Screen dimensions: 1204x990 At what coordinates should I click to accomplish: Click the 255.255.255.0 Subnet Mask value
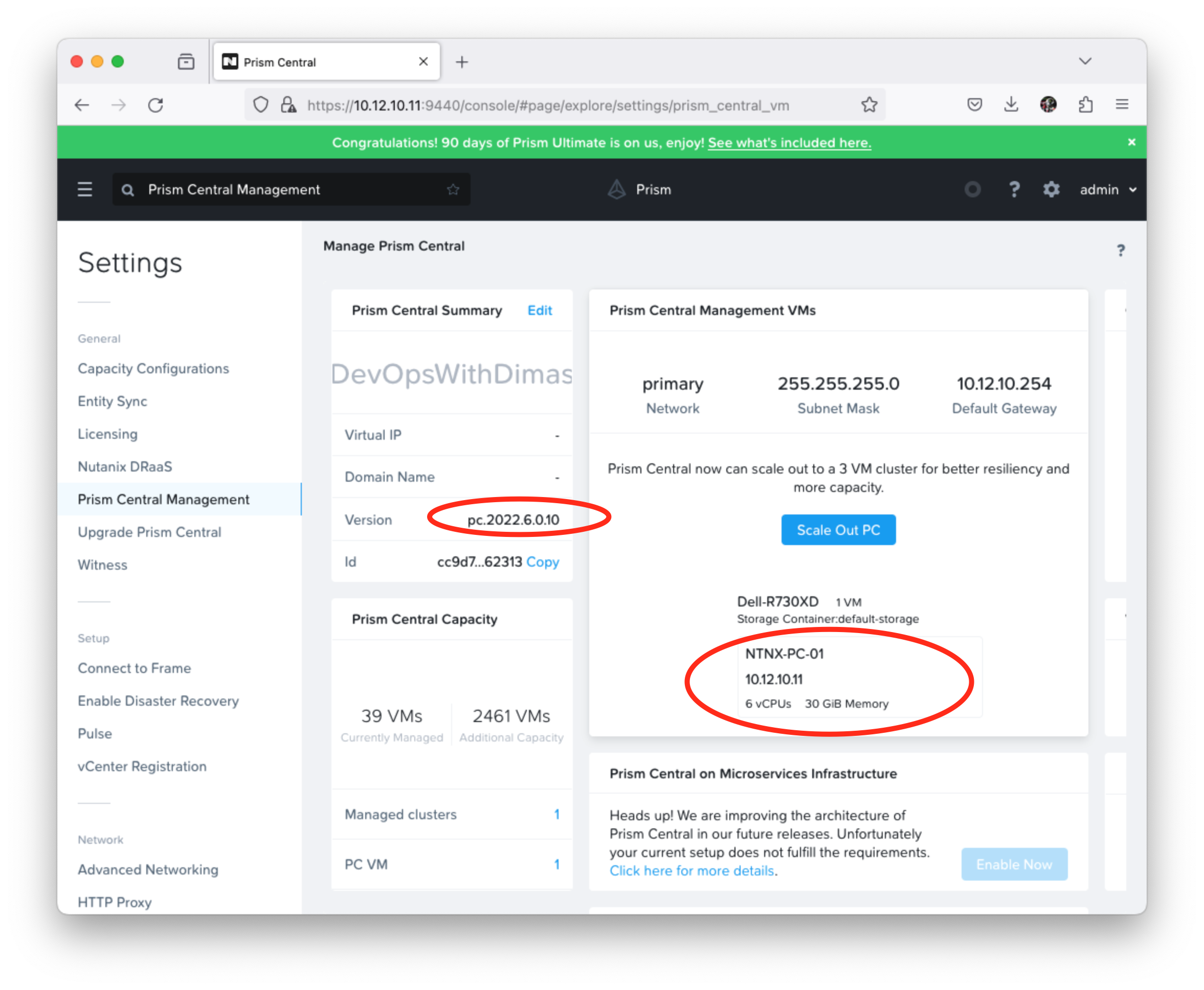(x=838, y=384)
